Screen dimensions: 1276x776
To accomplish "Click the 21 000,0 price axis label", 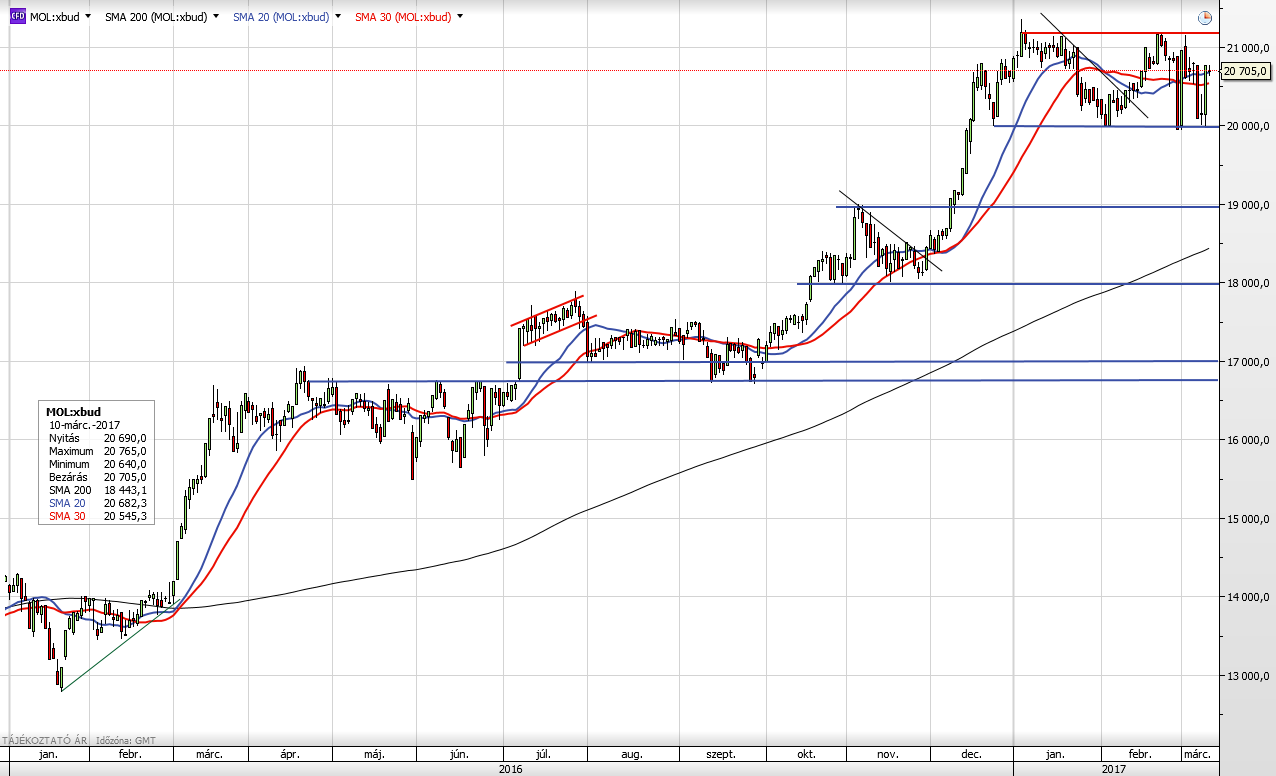I will (x=1247, y=48).
